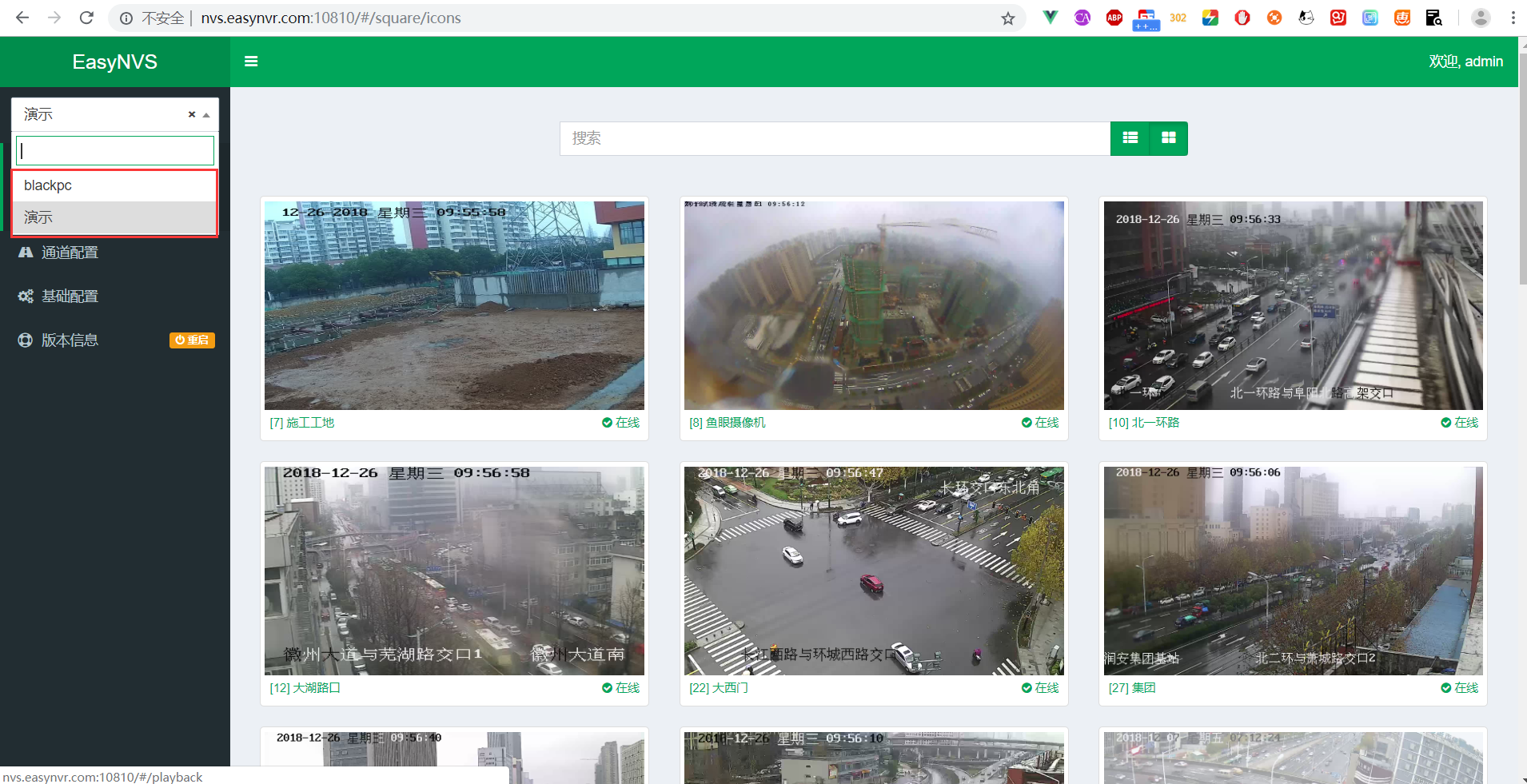Click the browser address bar URL
Screen dimensions: 1527x784
331,18
